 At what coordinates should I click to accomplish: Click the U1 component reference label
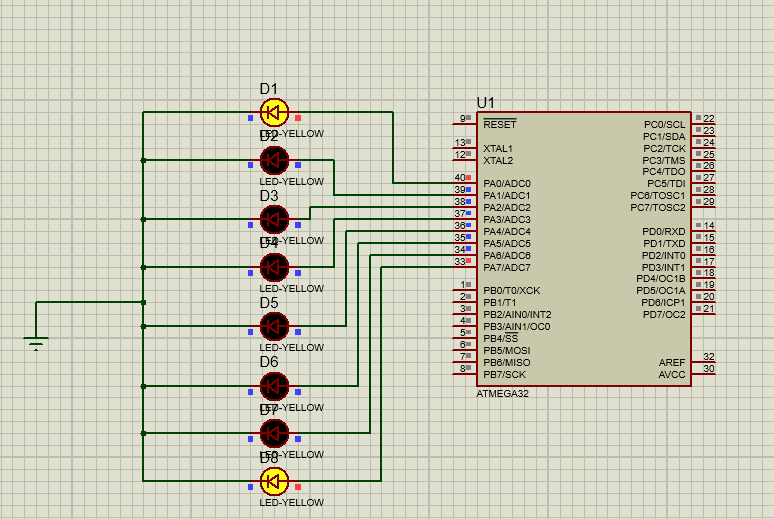485,103
